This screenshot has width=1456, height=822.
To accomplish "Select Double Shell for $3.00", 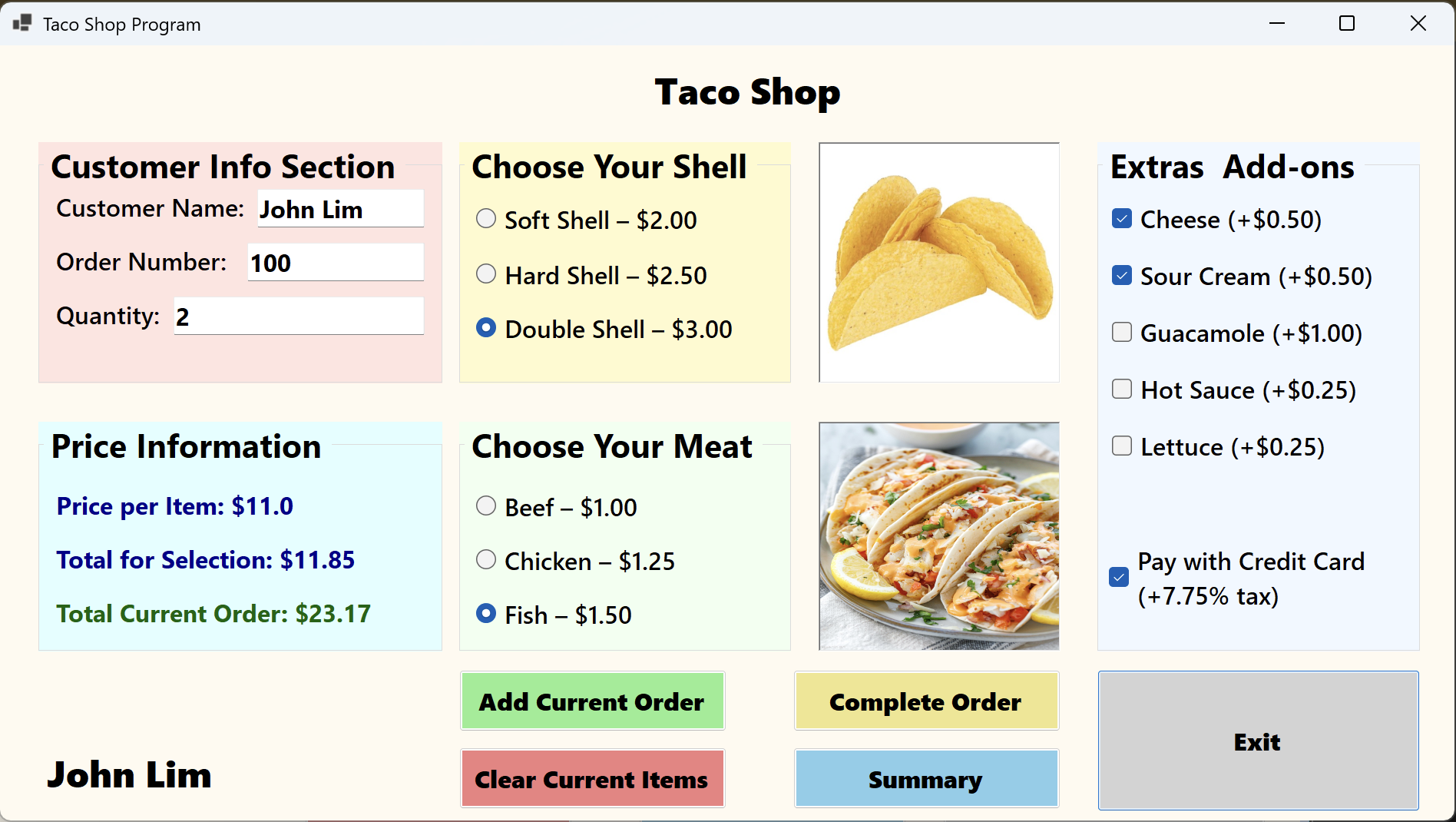I will point(486,328).
